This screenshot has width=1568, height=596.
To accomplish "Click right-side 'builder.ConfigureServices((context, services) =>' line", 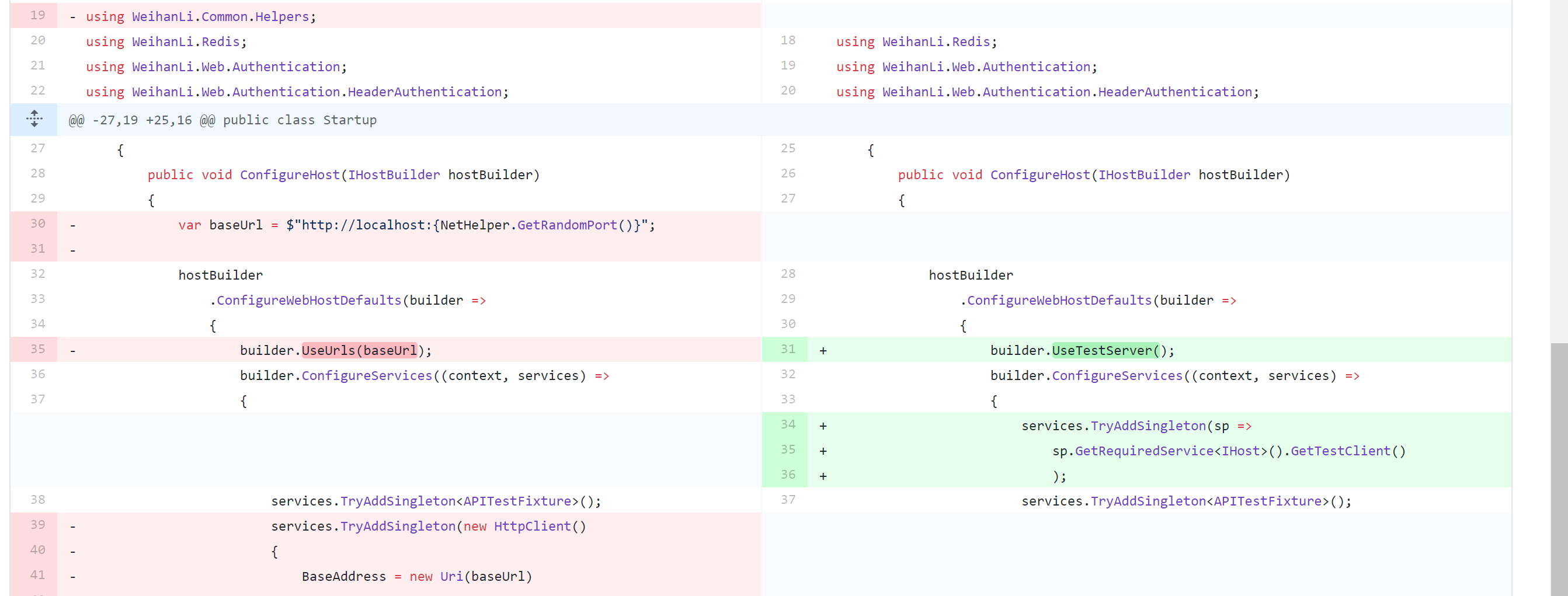I will click(x=1175, y=376).
